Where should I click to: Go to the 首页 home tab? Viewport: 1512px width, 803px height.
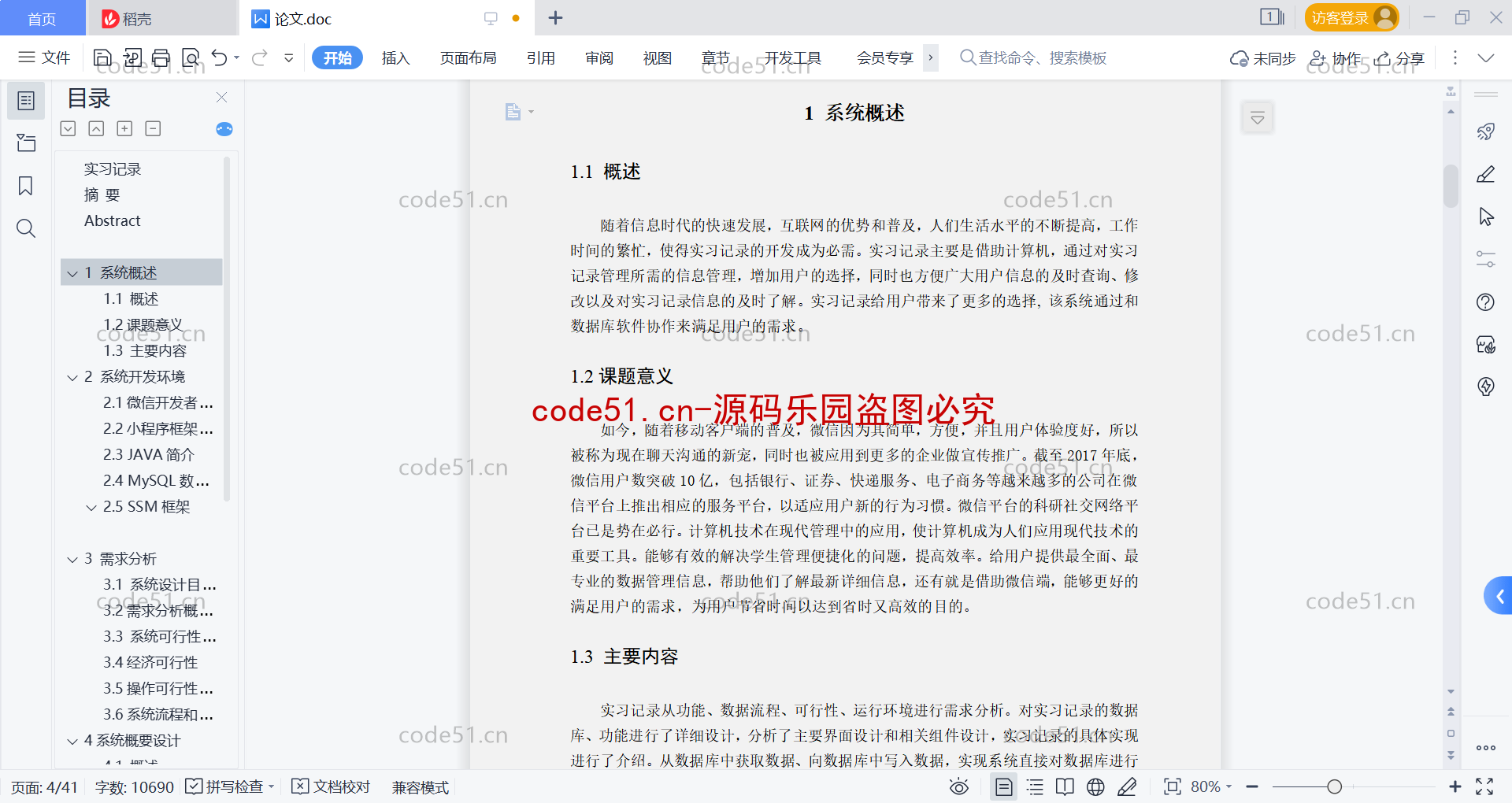[43, 18]
